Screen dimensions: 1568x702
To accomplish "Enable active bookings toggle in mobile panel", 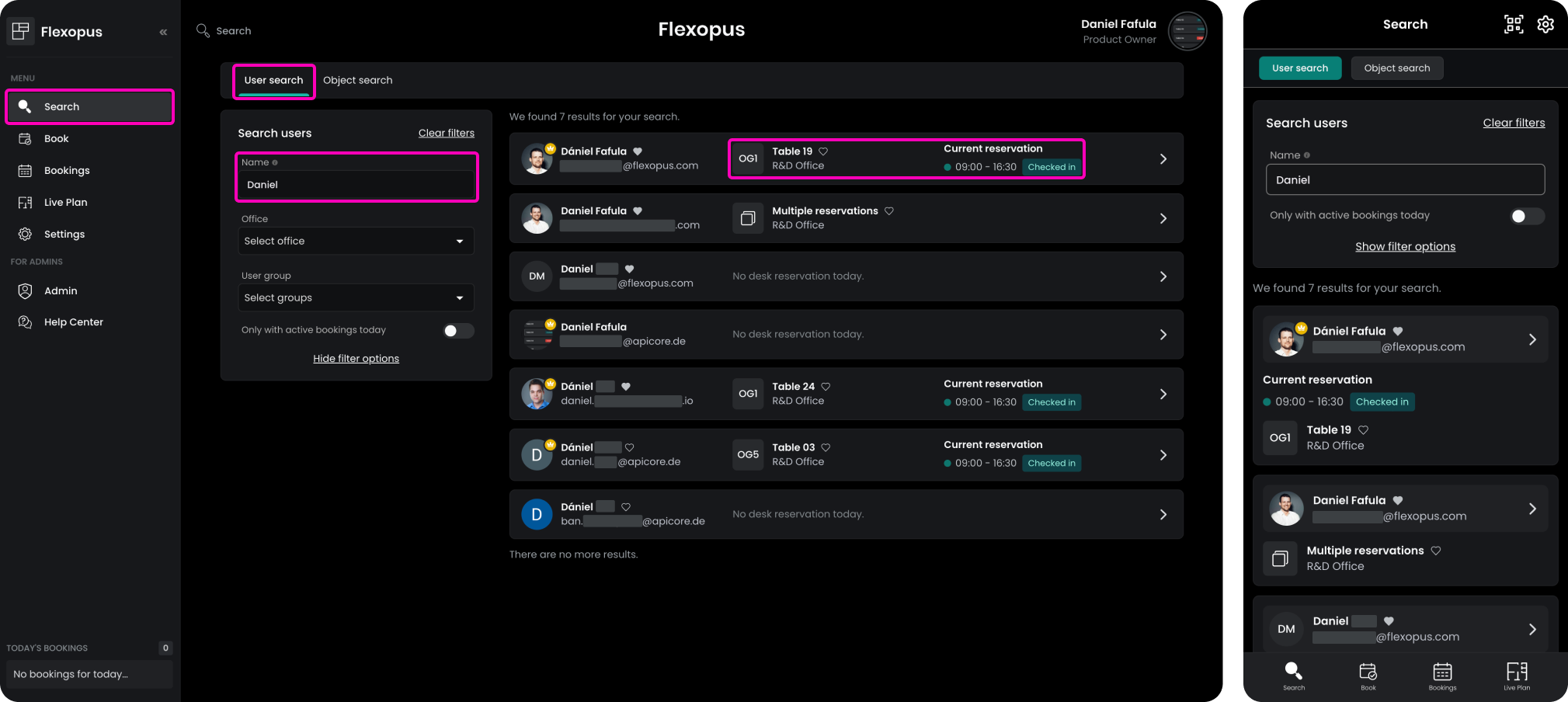I will point(1526,217).
